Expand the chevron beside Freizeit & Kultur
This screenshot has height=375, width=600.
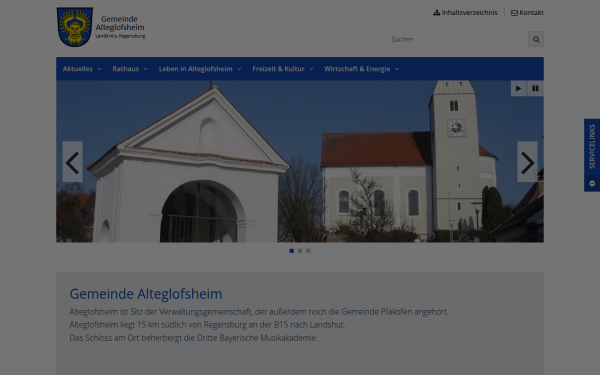pos(311,69)
